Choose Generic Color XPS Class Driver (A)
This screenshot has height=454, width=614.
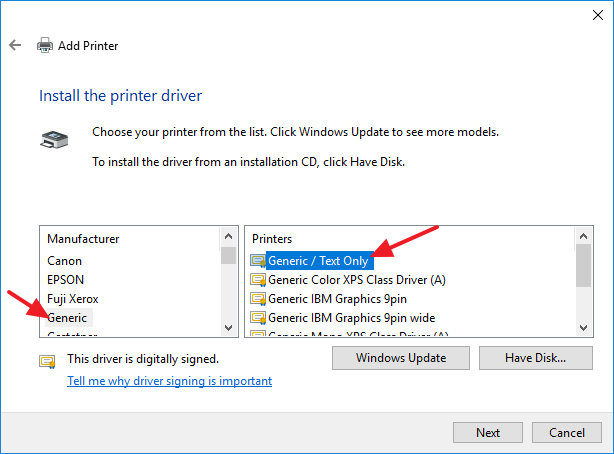[357, 280]
